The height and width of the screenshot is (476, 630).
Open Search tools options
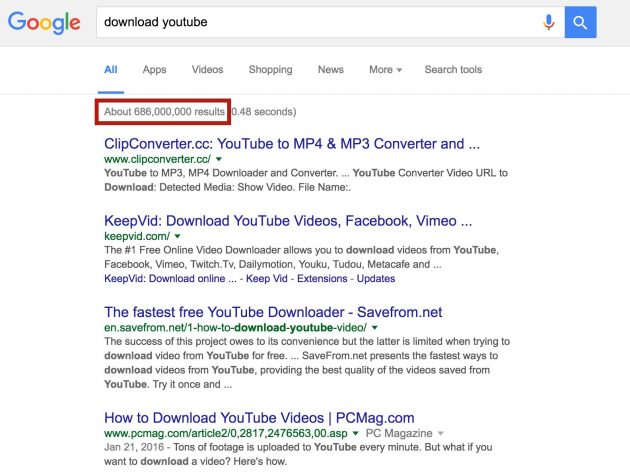(453, 69)
